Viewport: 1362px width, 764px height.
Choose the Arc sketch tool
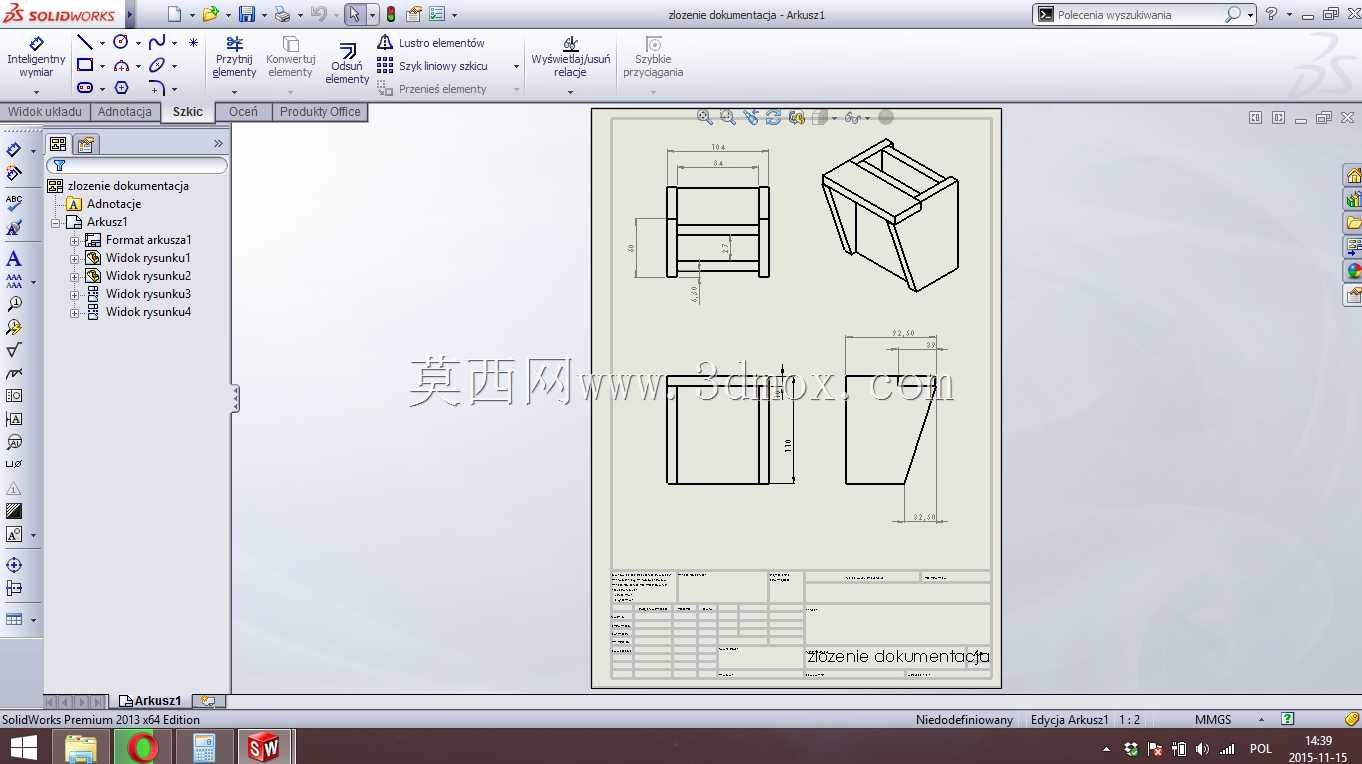121,65
